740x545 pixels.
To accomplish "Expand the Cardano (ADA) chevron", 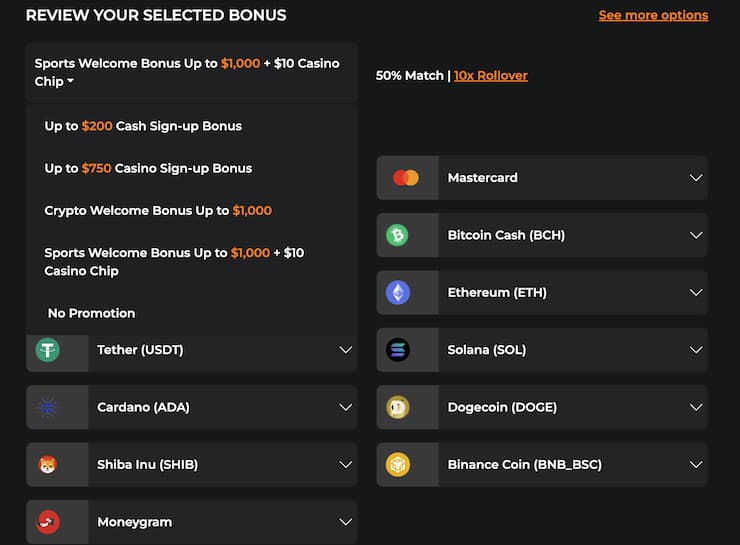I will pos(345,407).
